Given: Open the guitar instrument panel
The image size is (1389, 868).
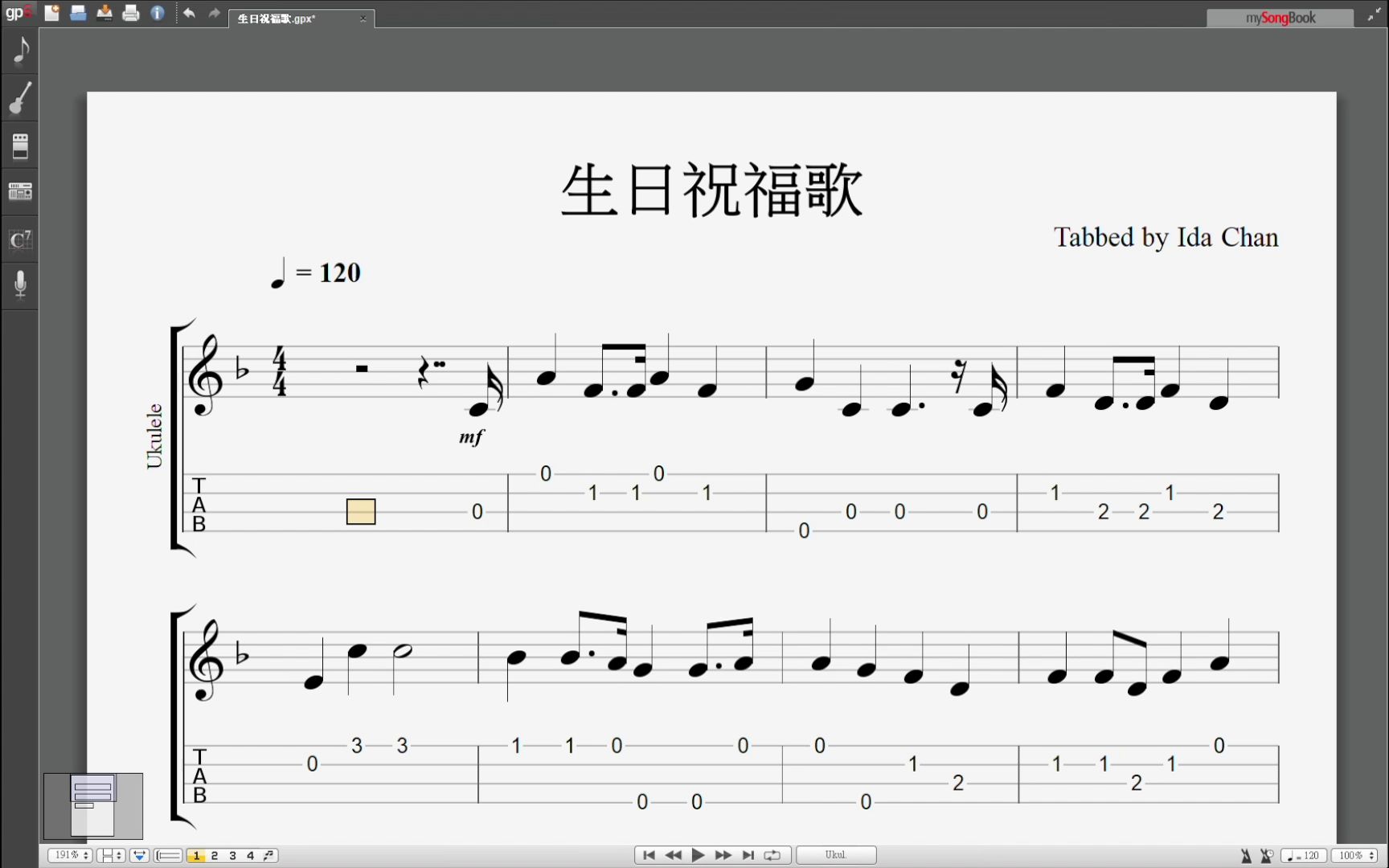Looking at the screenshot, I should [20, 98].
